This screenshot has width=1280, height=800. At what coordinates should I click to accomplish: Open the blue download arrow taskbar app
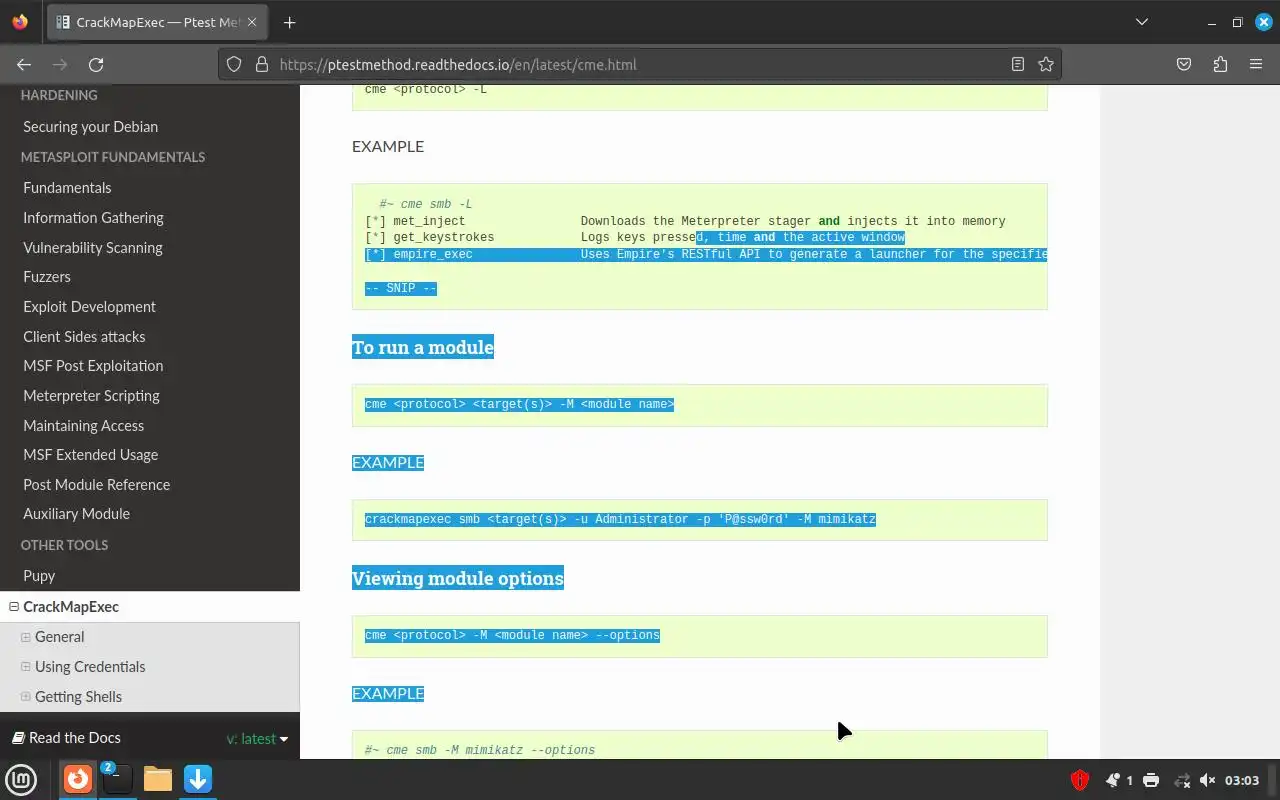[x=198, y=779]
